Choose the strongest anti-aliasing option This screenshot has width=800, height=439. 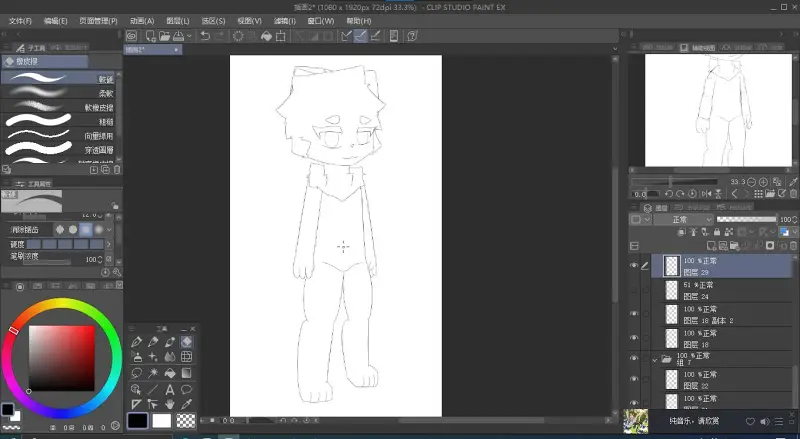[99, 230]
